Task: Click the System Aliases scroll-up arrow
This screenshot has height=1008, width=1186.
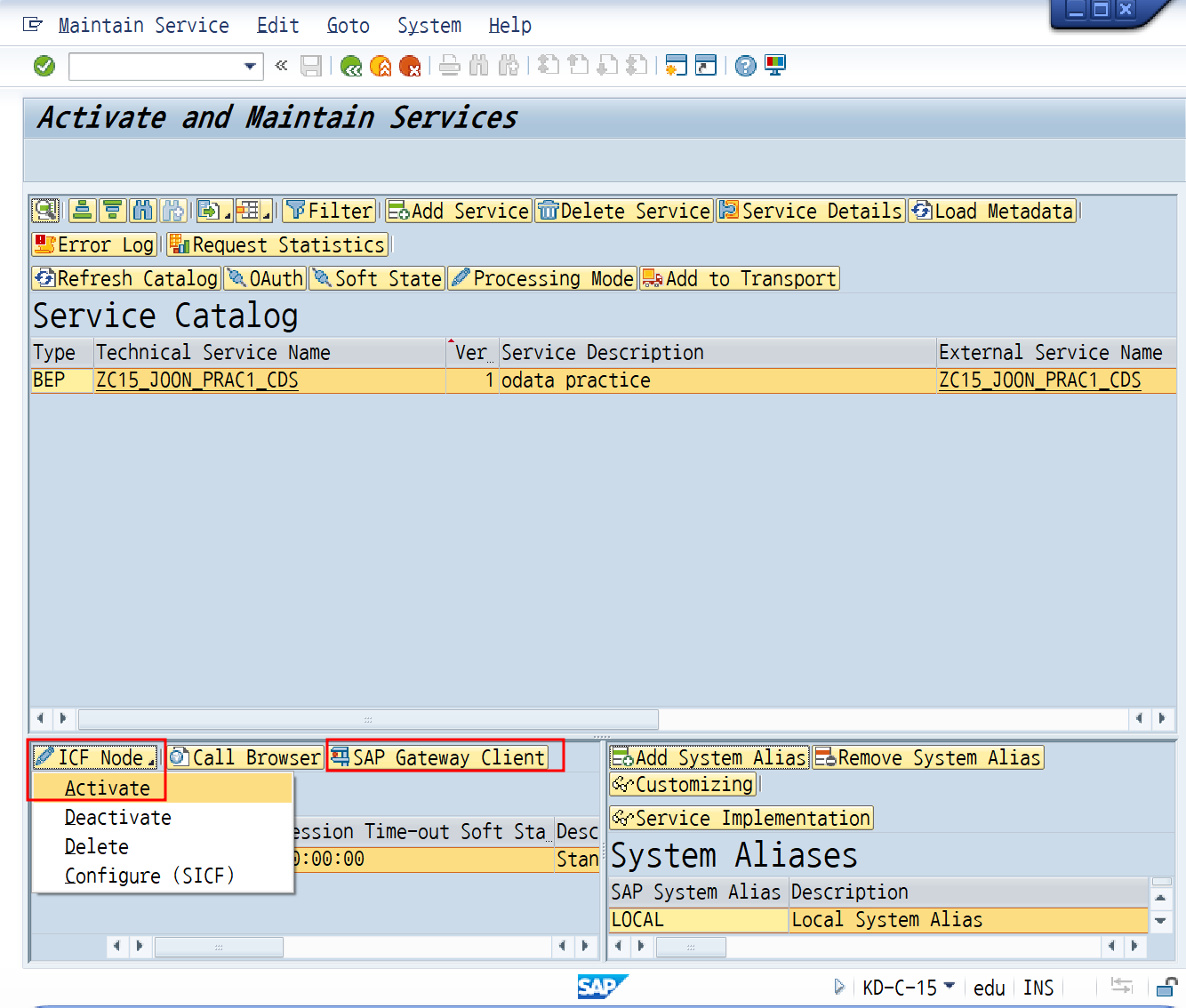Action: tap(1161, 898)
